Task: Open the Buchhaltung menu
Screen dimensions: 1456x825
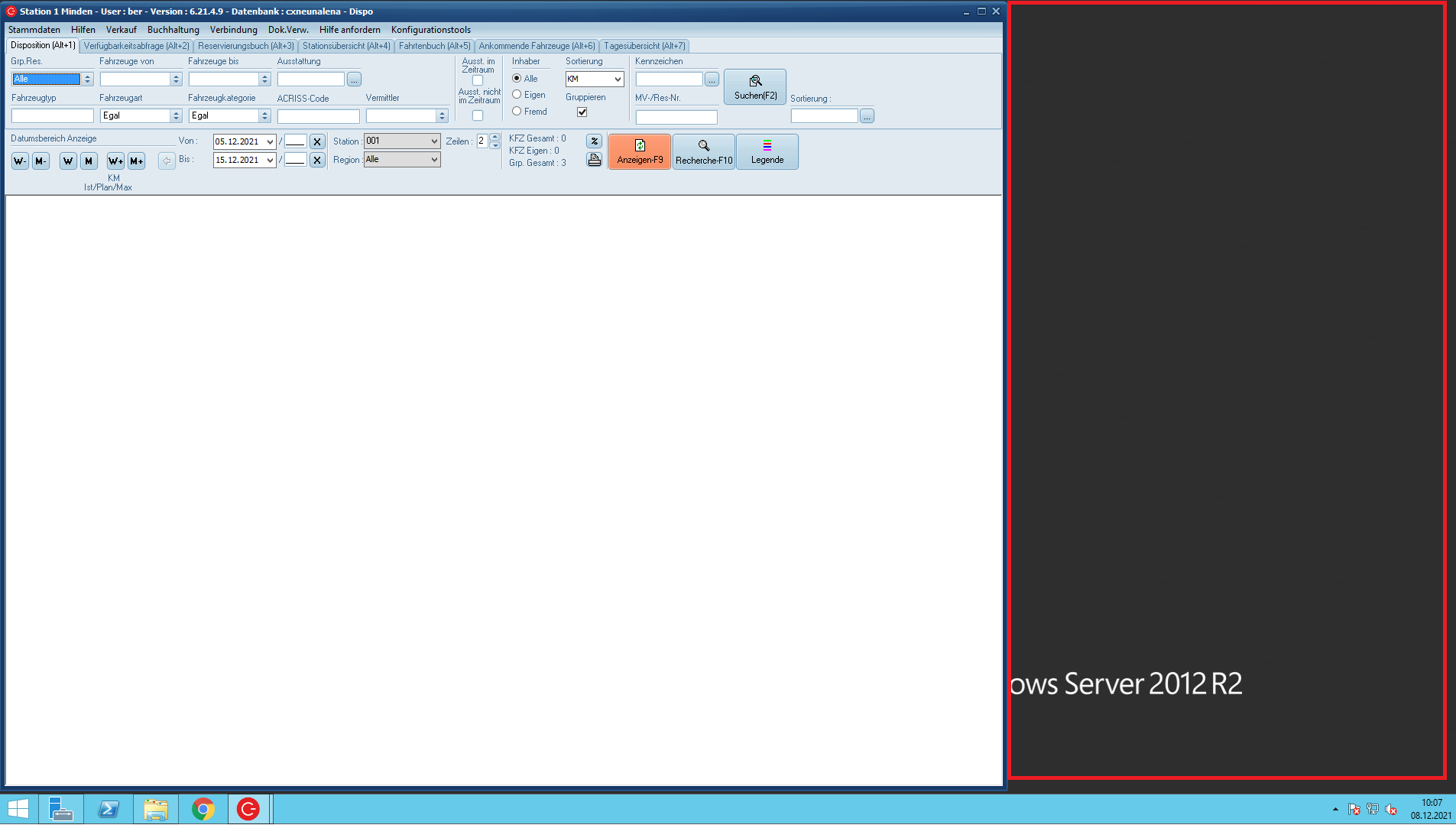Action: tap(173, 30)
